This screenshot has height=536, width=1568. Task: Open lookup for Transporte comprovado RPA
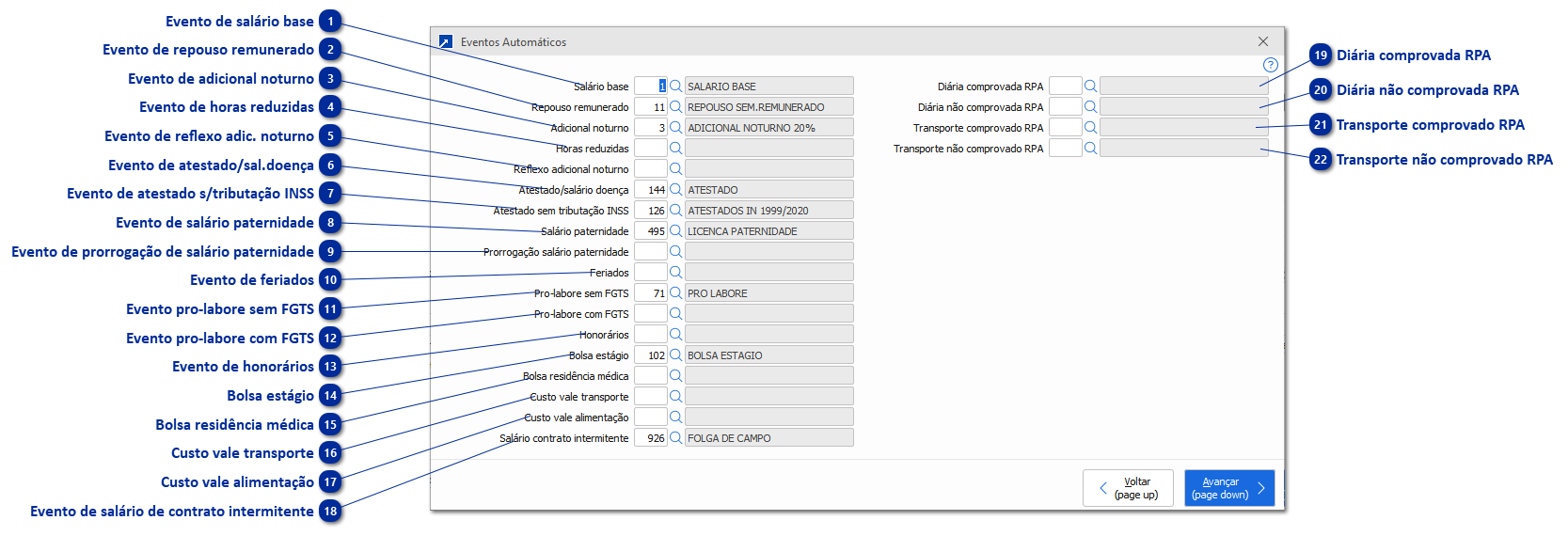click(1090, 127)
